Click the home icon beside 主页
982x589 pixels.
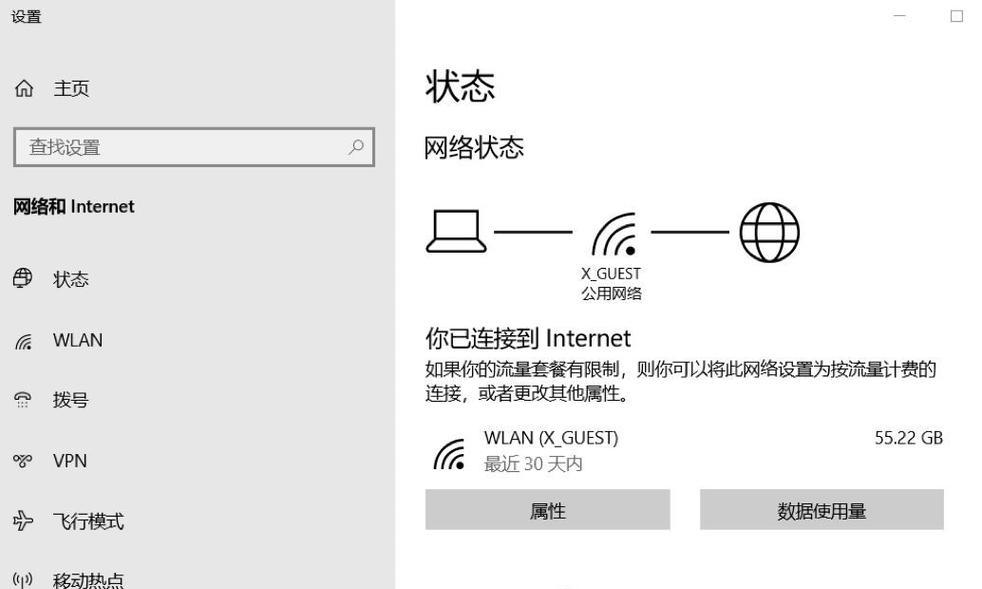(x=24, y=88)
